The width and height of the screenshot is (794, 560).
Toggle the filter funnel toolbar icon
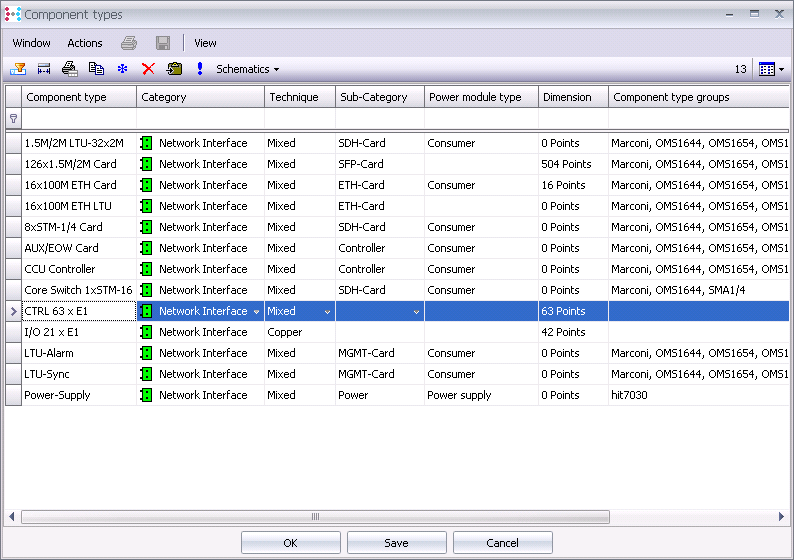pyautogui.click(x=18, y=69)
